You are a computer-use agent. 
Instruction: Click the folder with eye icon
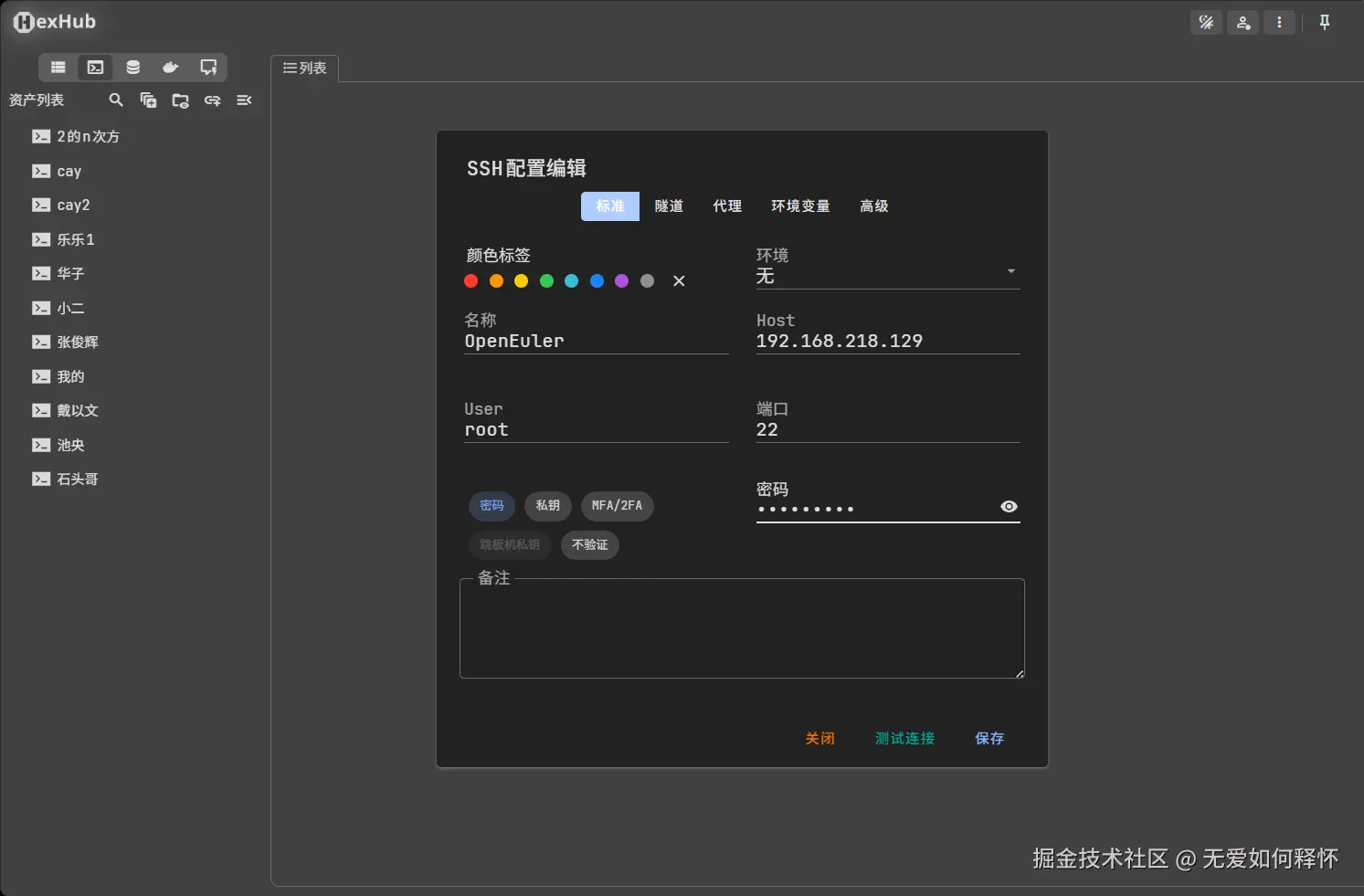pyautogui.click(x=180, y=100)
